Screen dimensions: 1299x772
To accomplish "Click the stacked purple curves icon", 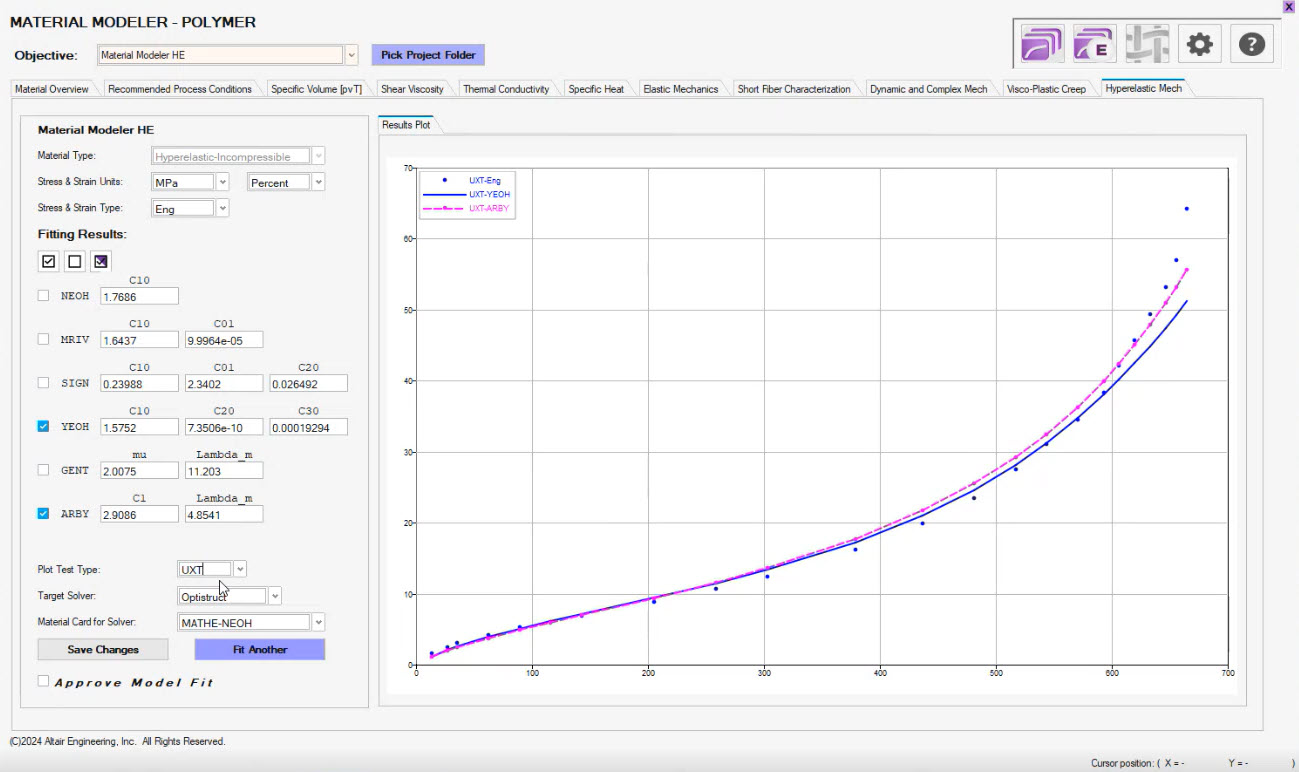I will (1042, 44).
